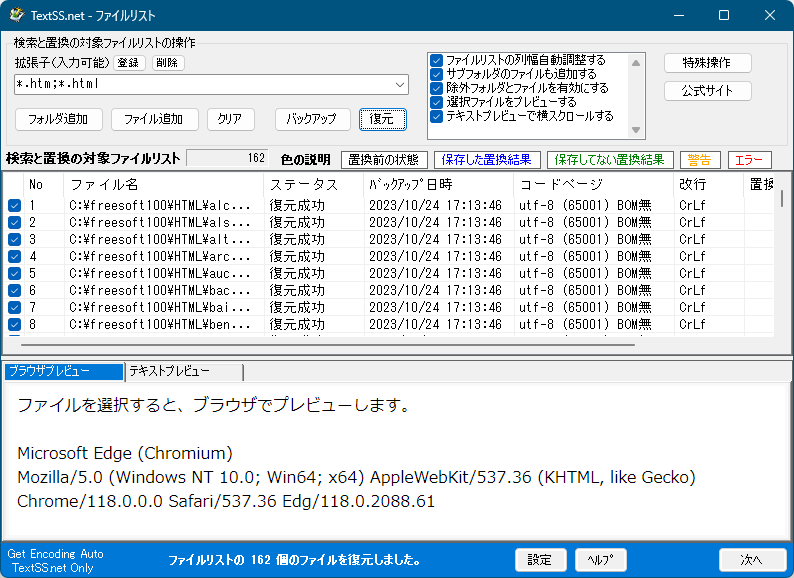The height and width of the screenshot is (578, 794).
Task: Click the 次へ button
Action: [751, 560]
